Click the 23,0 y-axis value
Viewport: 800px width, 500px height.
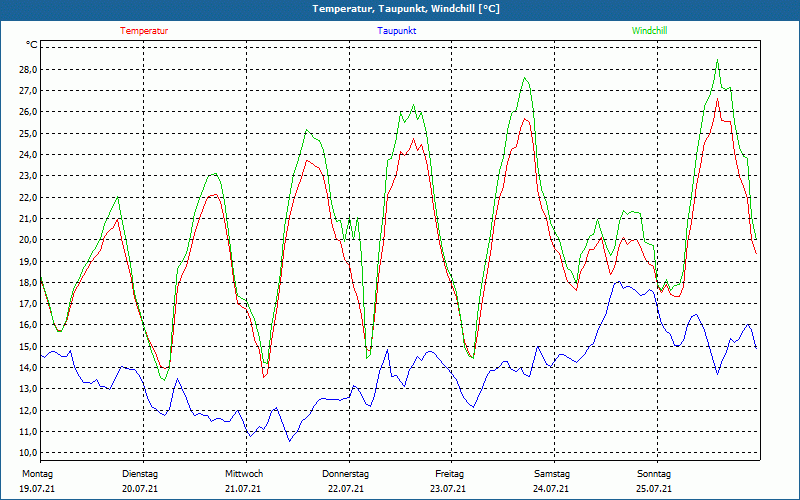click(x=28, y=176)
